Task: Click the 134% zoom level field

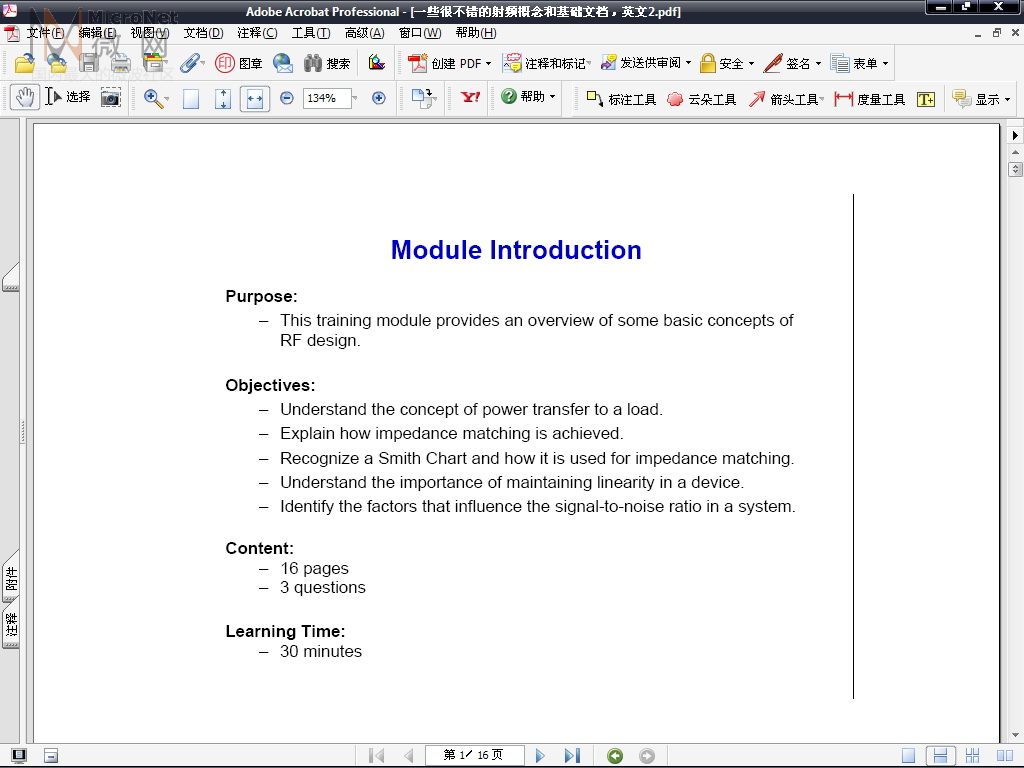Action: (x=327, y=98)
